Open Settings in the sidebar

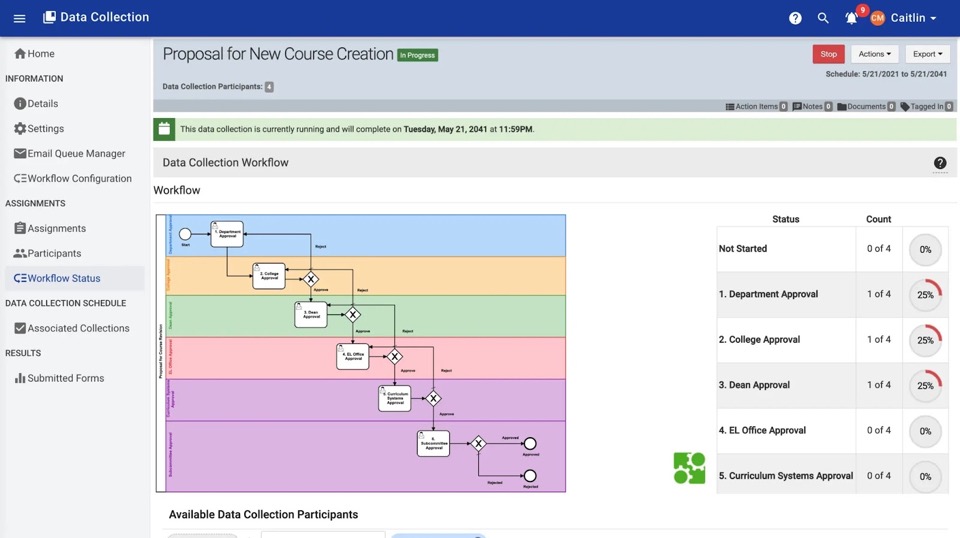click(x=39, y=129)
